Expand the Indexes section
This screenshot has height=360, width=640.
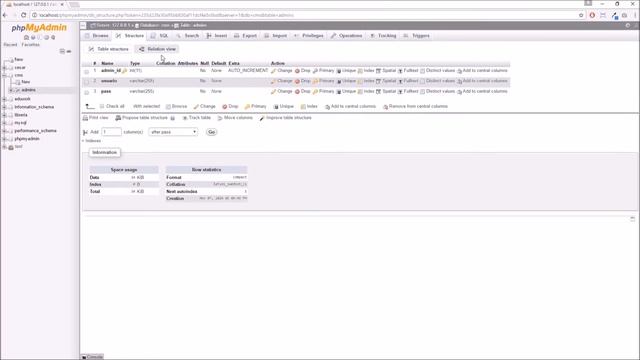click(91, 141)
